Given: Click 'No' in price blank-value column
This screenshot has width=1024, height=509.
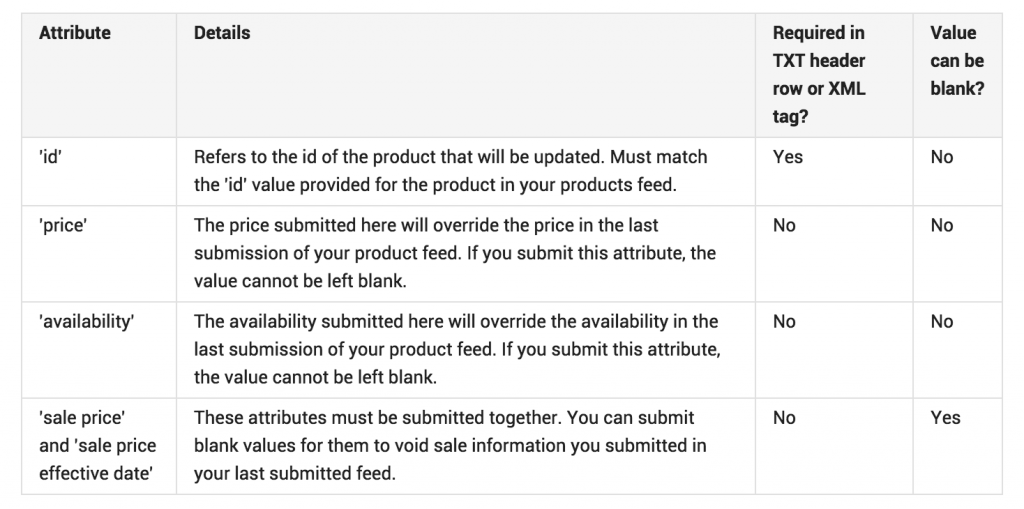Looking at the screenshot, I should coord(942,225).
